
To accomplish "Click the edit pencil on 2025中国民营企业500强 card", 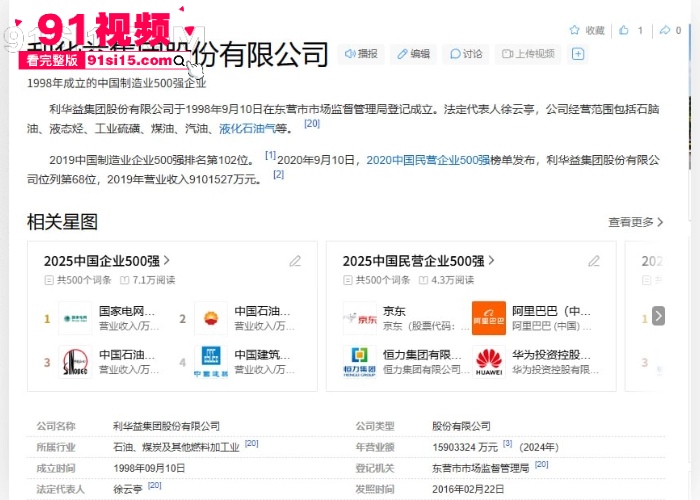I will [594, 261].
